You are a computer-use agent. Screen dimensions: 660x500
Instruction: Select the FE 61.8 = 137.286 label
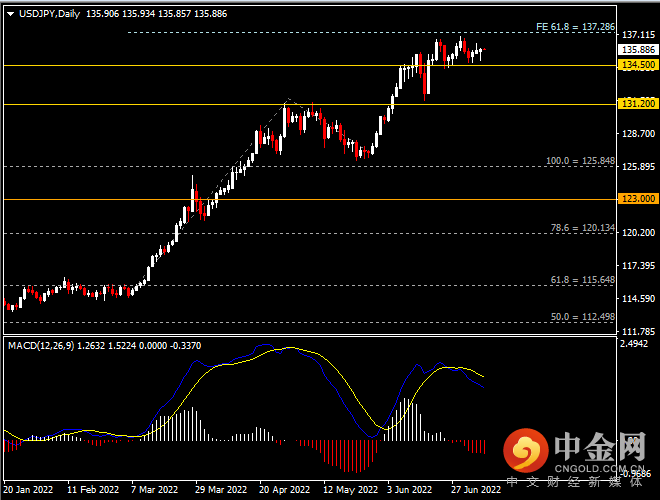pos(575,27)
